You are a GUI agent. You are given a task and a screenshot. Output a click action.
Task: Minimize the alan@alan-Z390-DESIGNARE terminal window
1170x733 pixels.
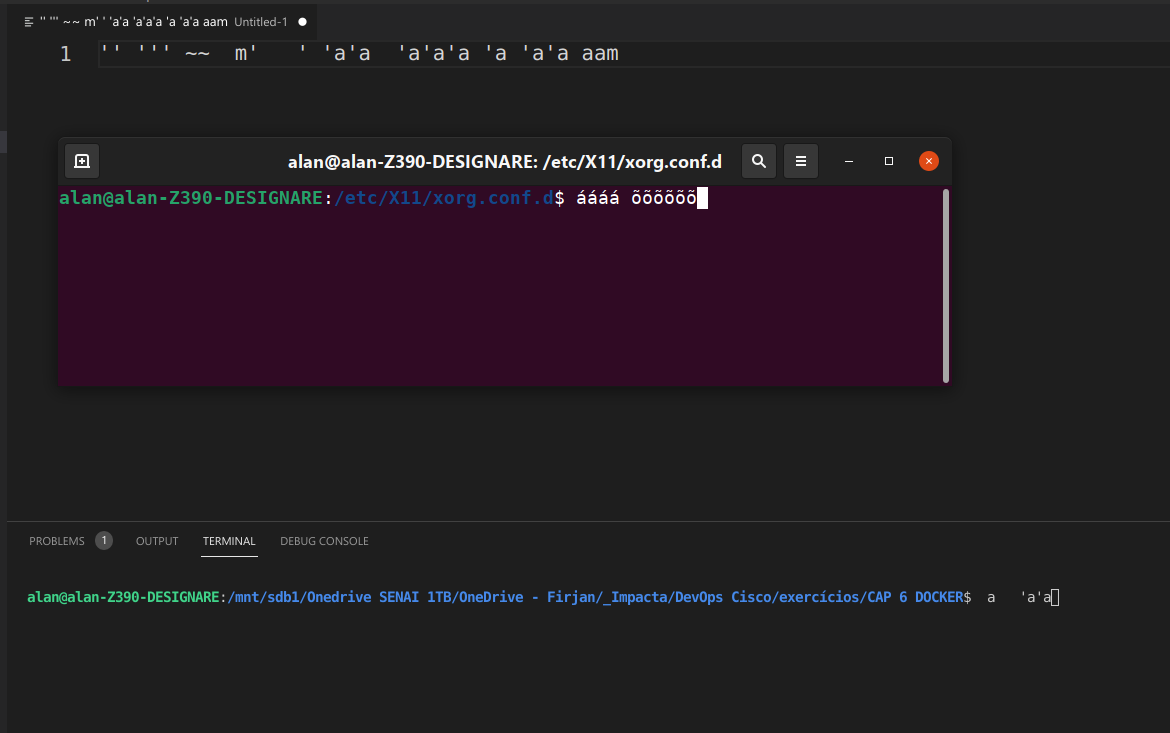click(x=848, y=161)
